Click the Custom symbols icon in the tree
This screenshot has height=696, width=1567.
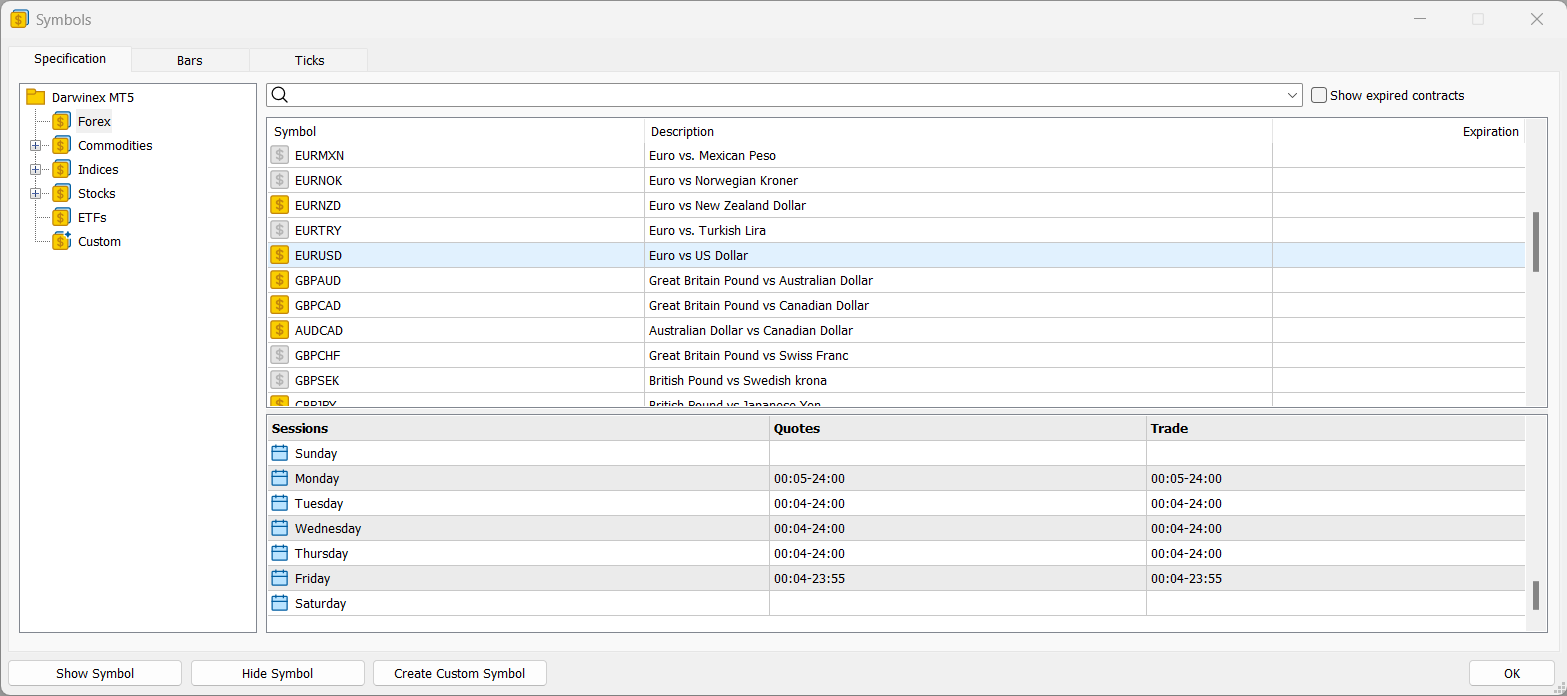[61, 241]
